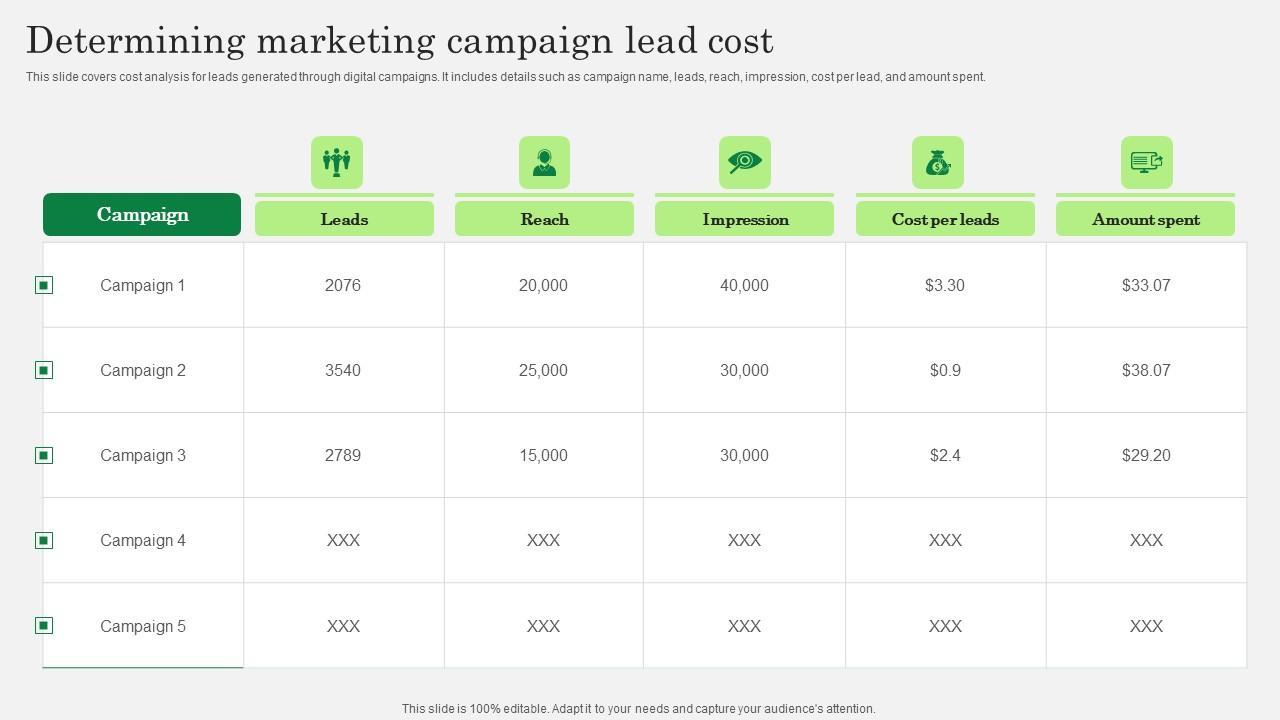1280x720 pixels.
Task: Select the Campaign 1 leads value 2076
Action: point(343,285)
